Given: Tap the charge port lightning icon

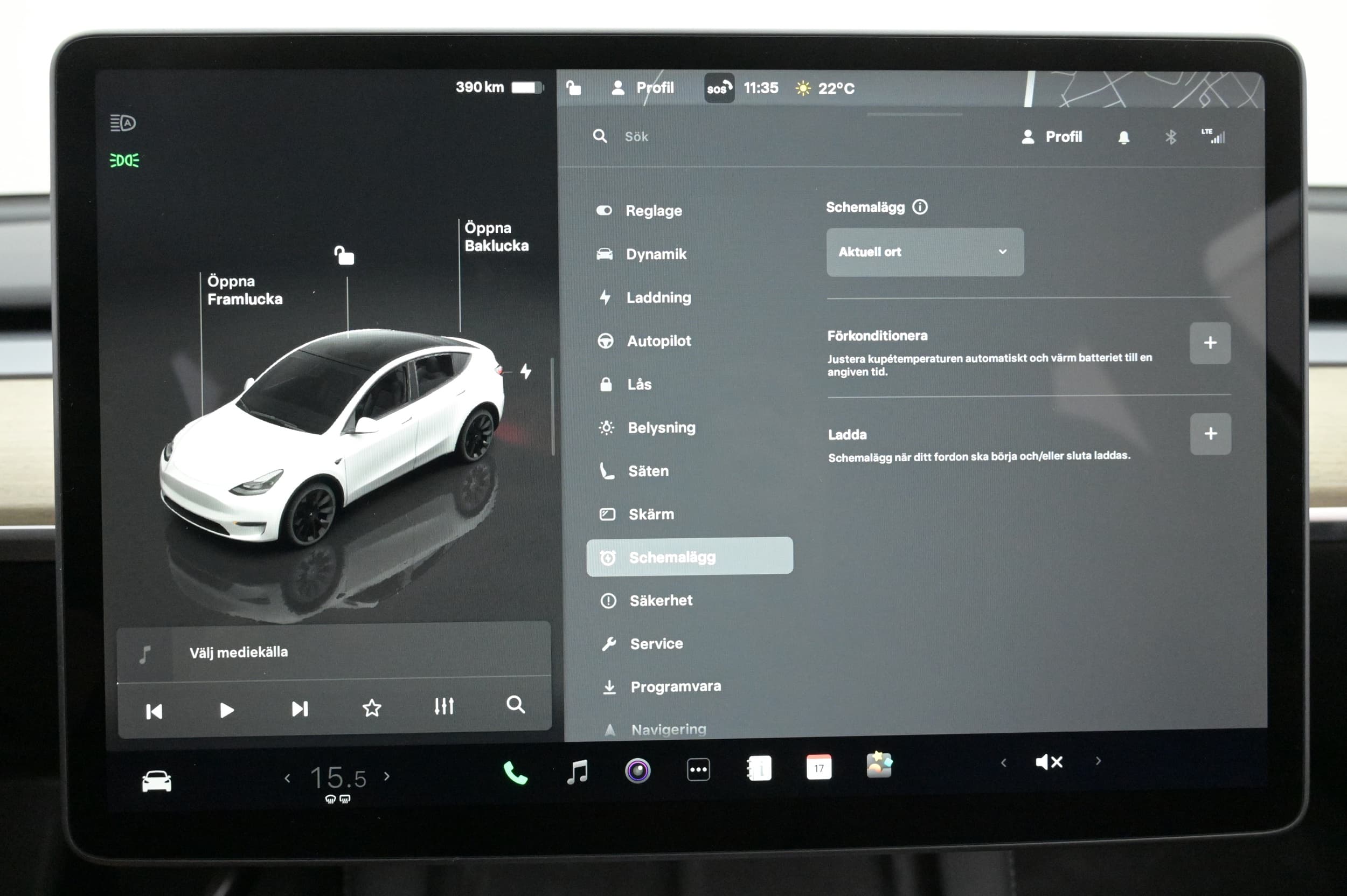Looking at the screenshot, I should tap(526, 371).
